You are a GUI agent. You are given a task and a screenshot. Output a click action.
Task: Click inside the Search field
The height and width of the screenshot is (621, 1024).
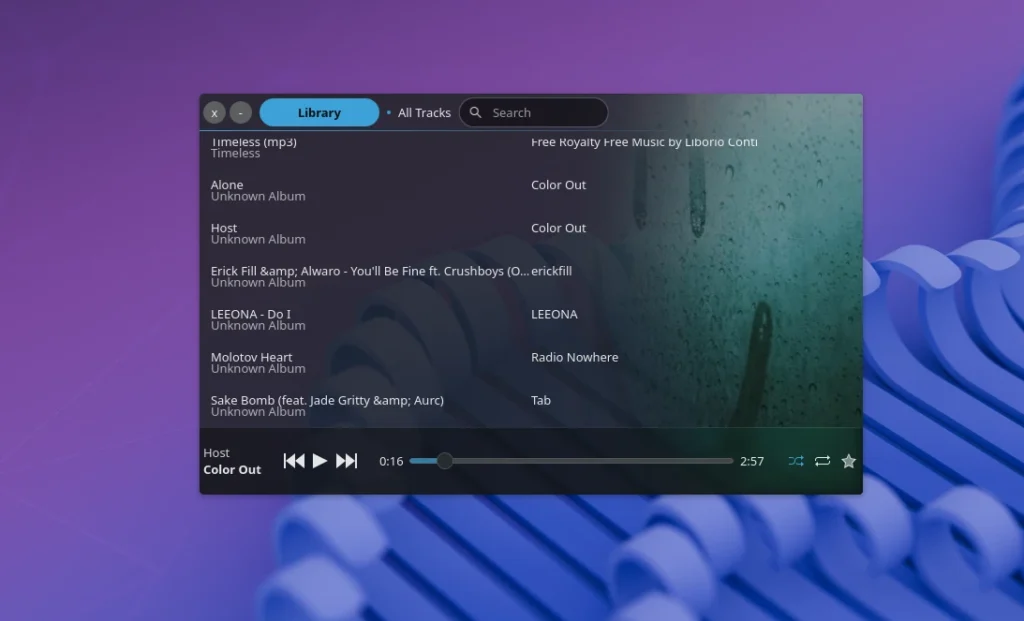click(x=540, y=112)
